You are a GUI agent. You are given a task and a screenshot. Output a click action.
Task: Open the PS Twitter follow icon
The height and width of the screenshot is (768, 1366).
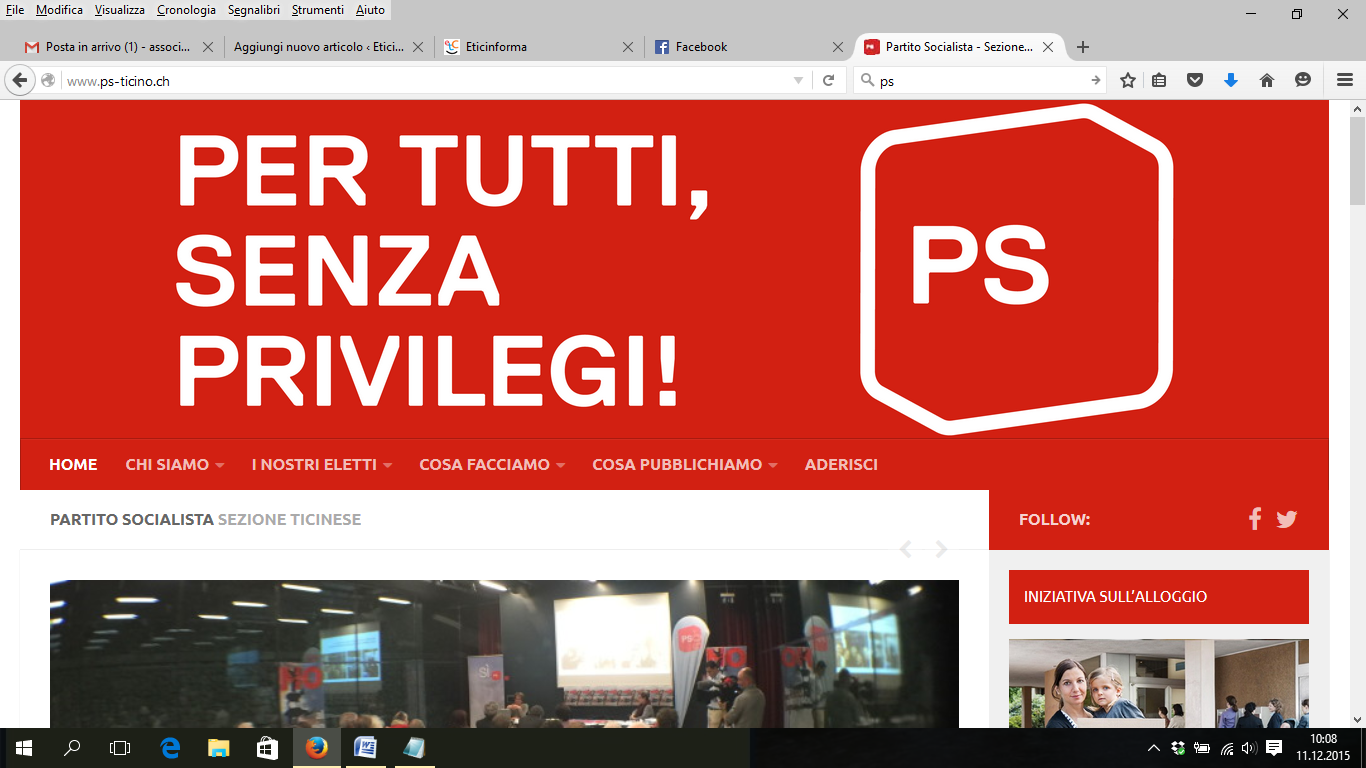[x=1287, y=519]
